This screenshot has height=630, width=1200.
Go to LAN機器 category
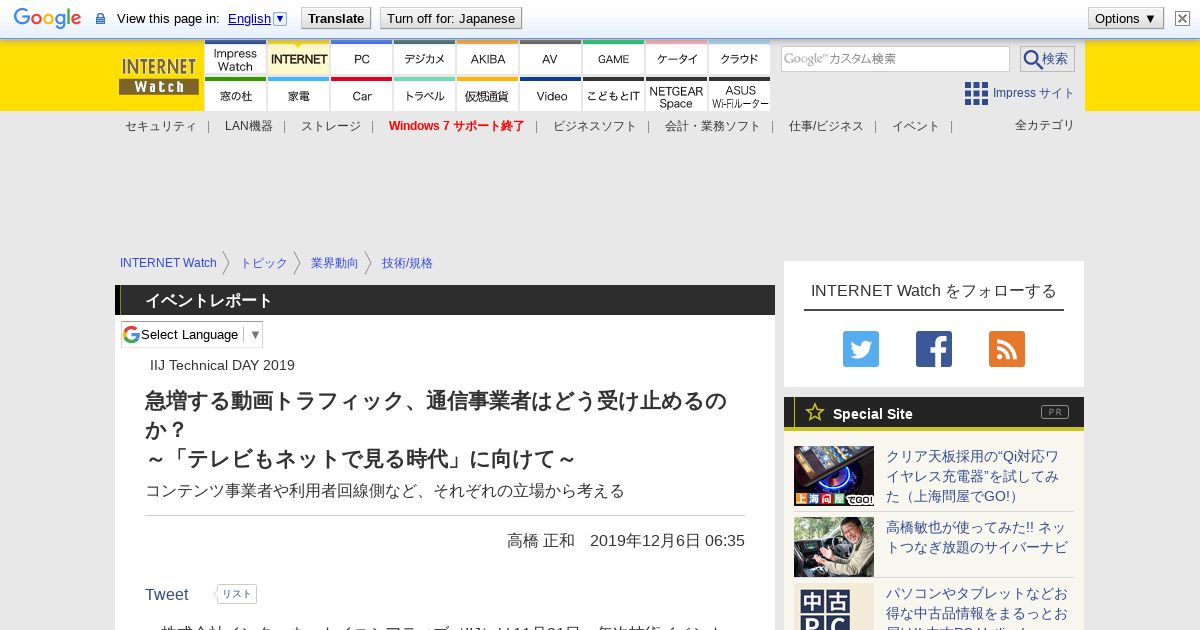pos(249,126)
